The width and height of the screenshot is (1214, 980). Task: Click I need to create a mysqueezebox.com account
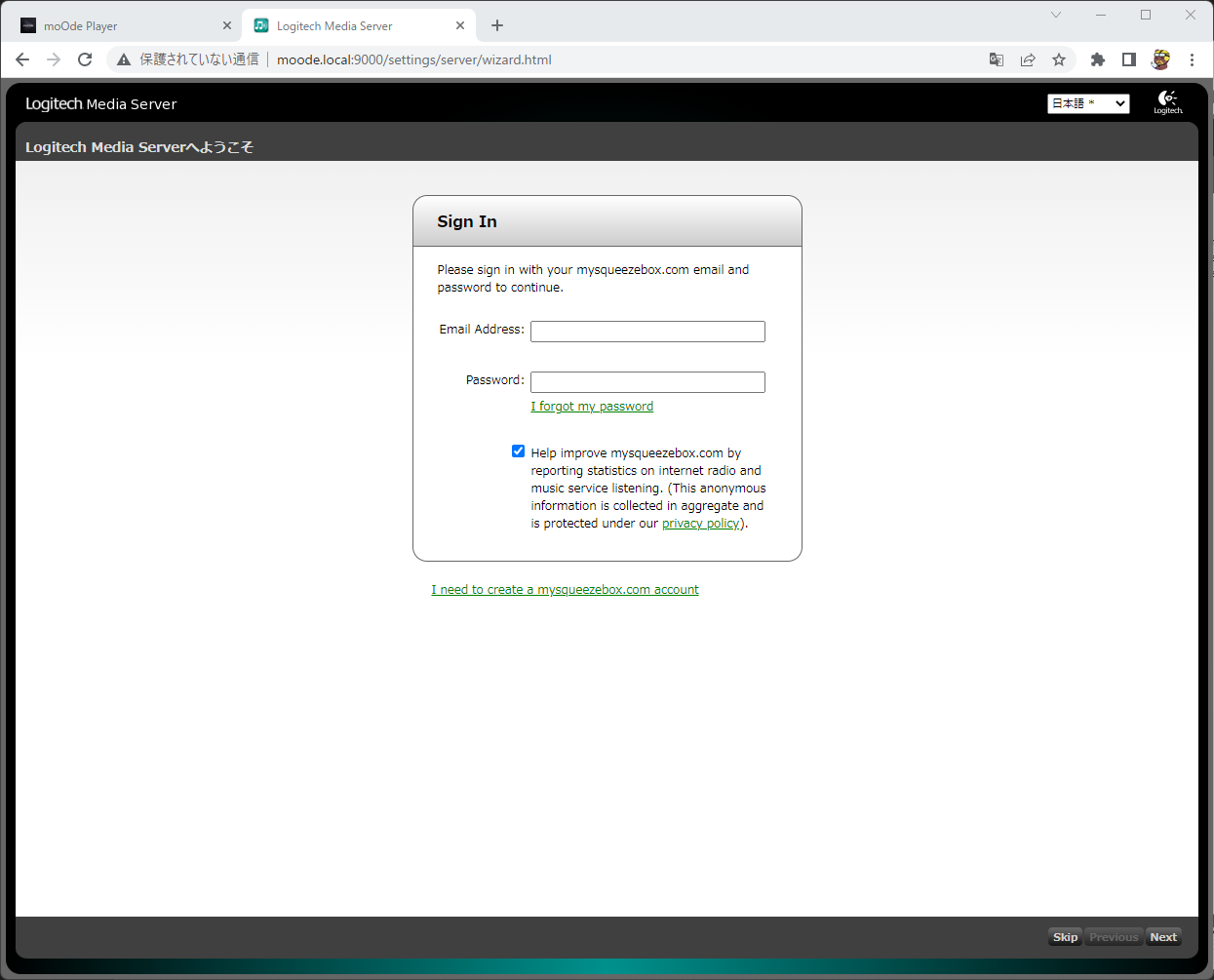tap(566, 590)
